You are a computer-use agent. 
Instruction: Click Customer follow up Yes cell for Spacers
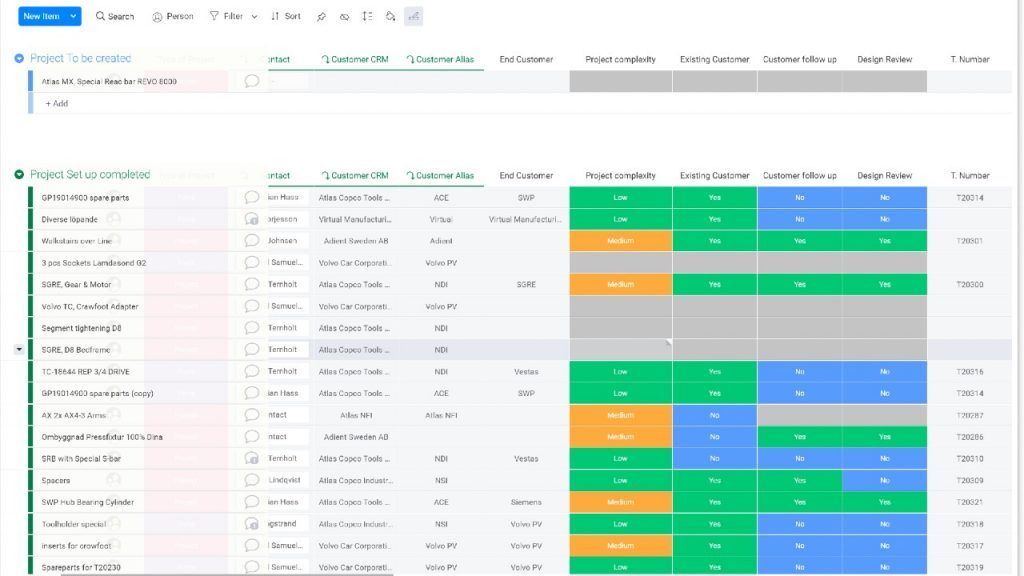click(799, 480)
